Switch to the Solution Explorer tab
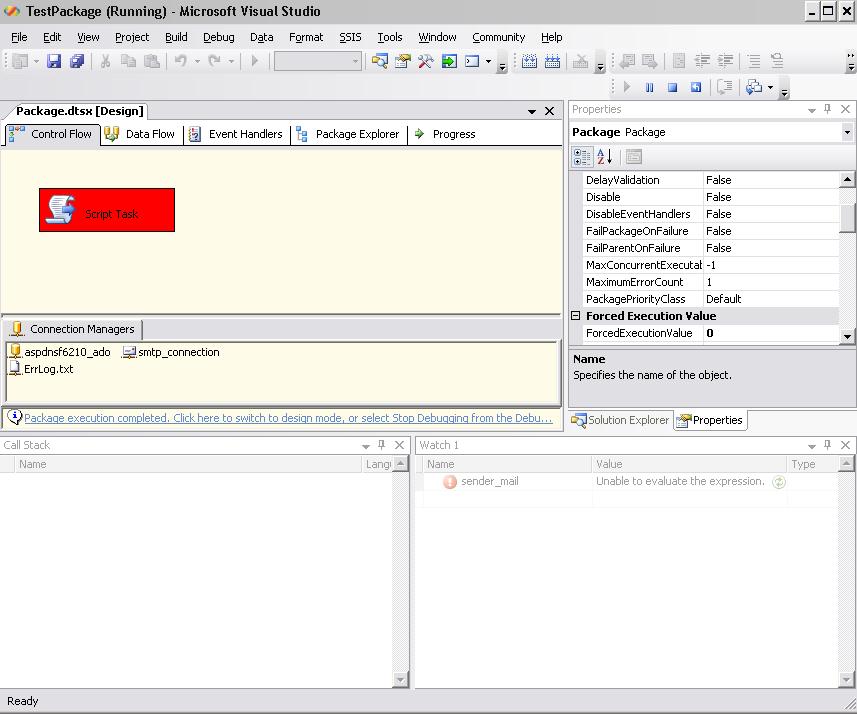The image size is (857, 714). 620,420
